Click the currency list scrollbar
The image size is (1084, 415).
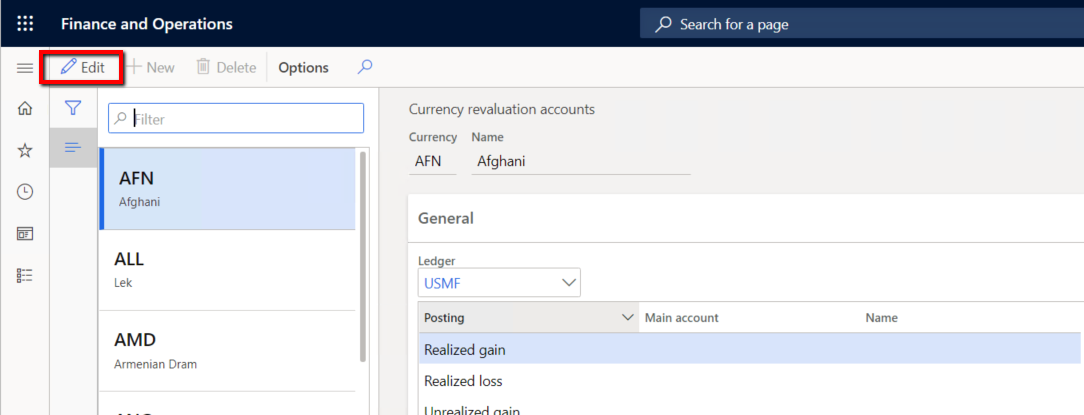pyautogui.click(x=362, y=256)
